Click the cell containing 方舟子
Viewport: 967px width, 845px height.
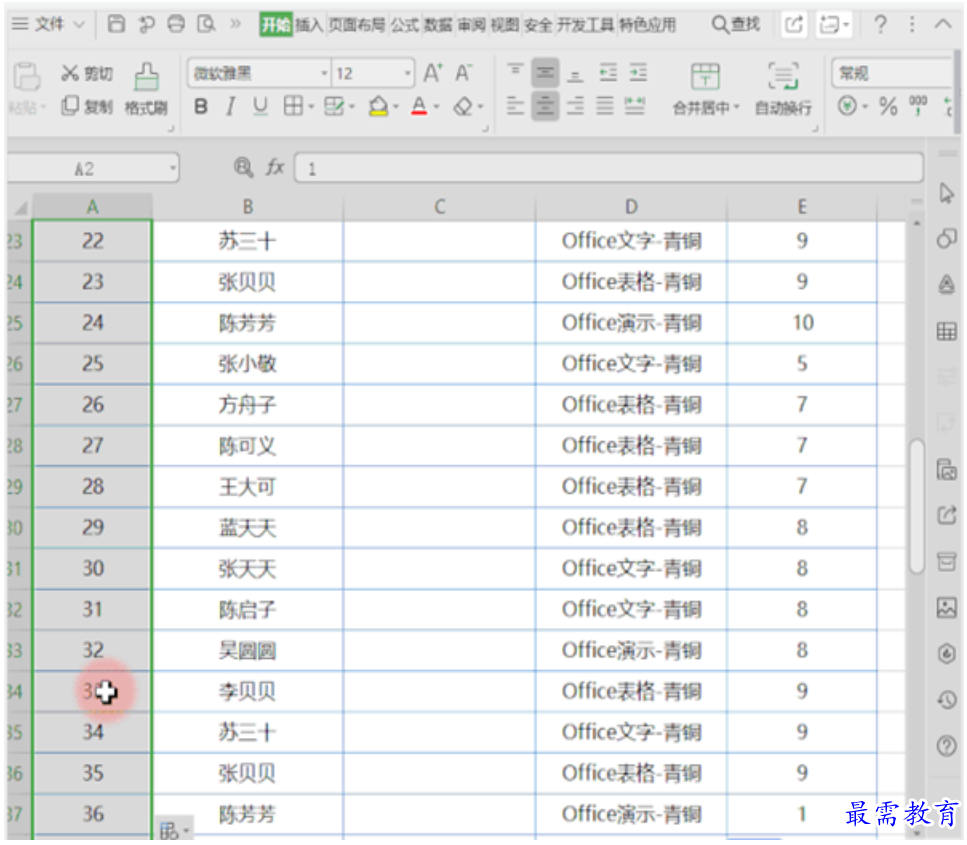[247, 405]
